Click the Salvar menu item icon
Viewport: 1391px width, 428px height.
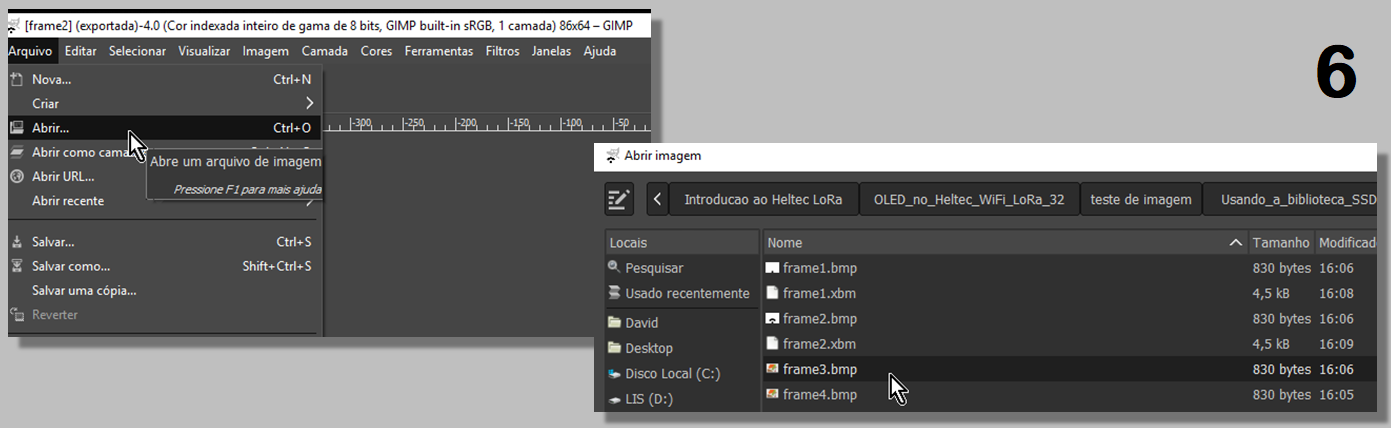(x=16, y=242)
